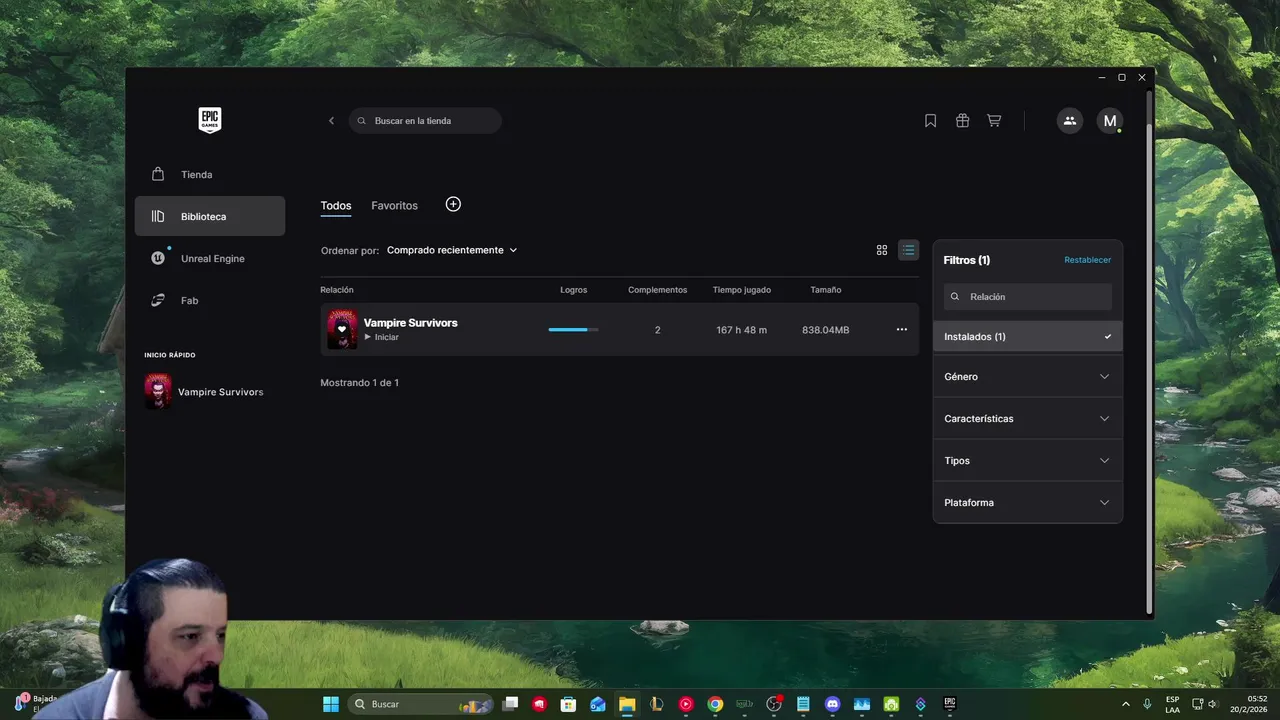
Task: Click the Relación filter search field
Action: (1028, 297)
